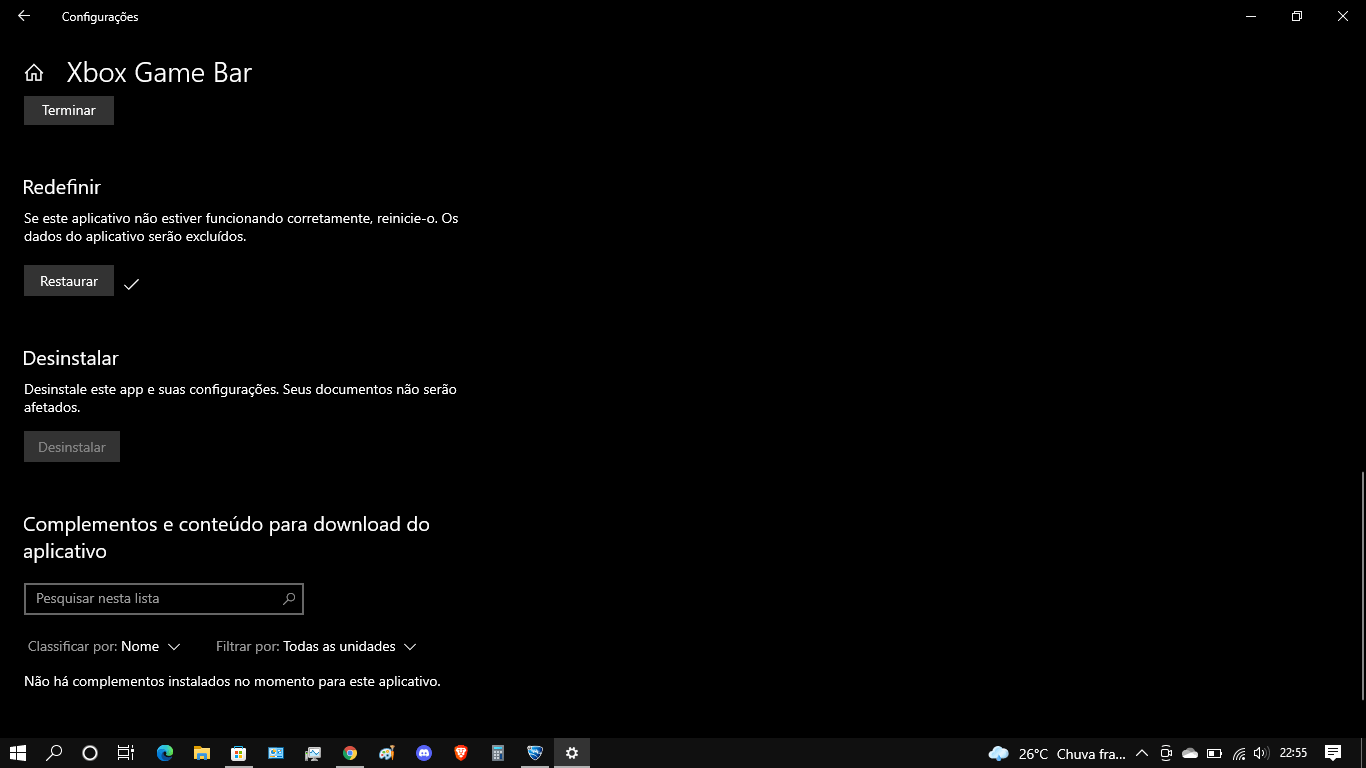Open Rocket League icon on the taskbar
This screenshot has height=768, width=1366.
click(535, 753)
